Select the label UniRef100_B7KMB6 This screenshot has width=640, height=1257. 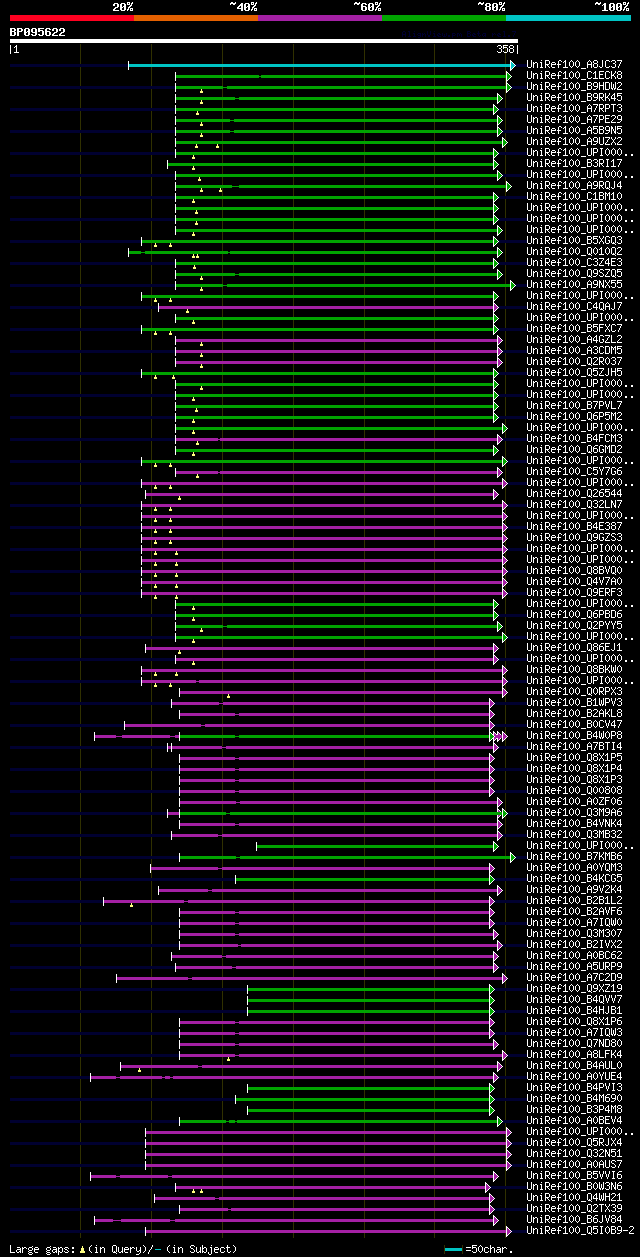point(574,856)
